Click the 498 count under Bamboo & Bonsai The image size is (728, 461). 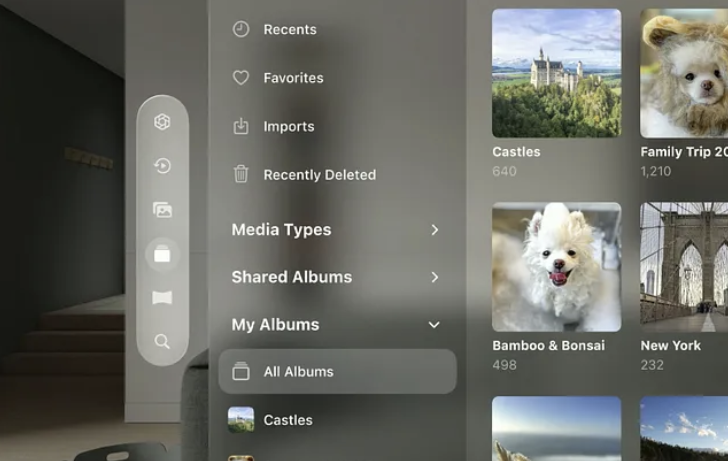pos(504,365)
